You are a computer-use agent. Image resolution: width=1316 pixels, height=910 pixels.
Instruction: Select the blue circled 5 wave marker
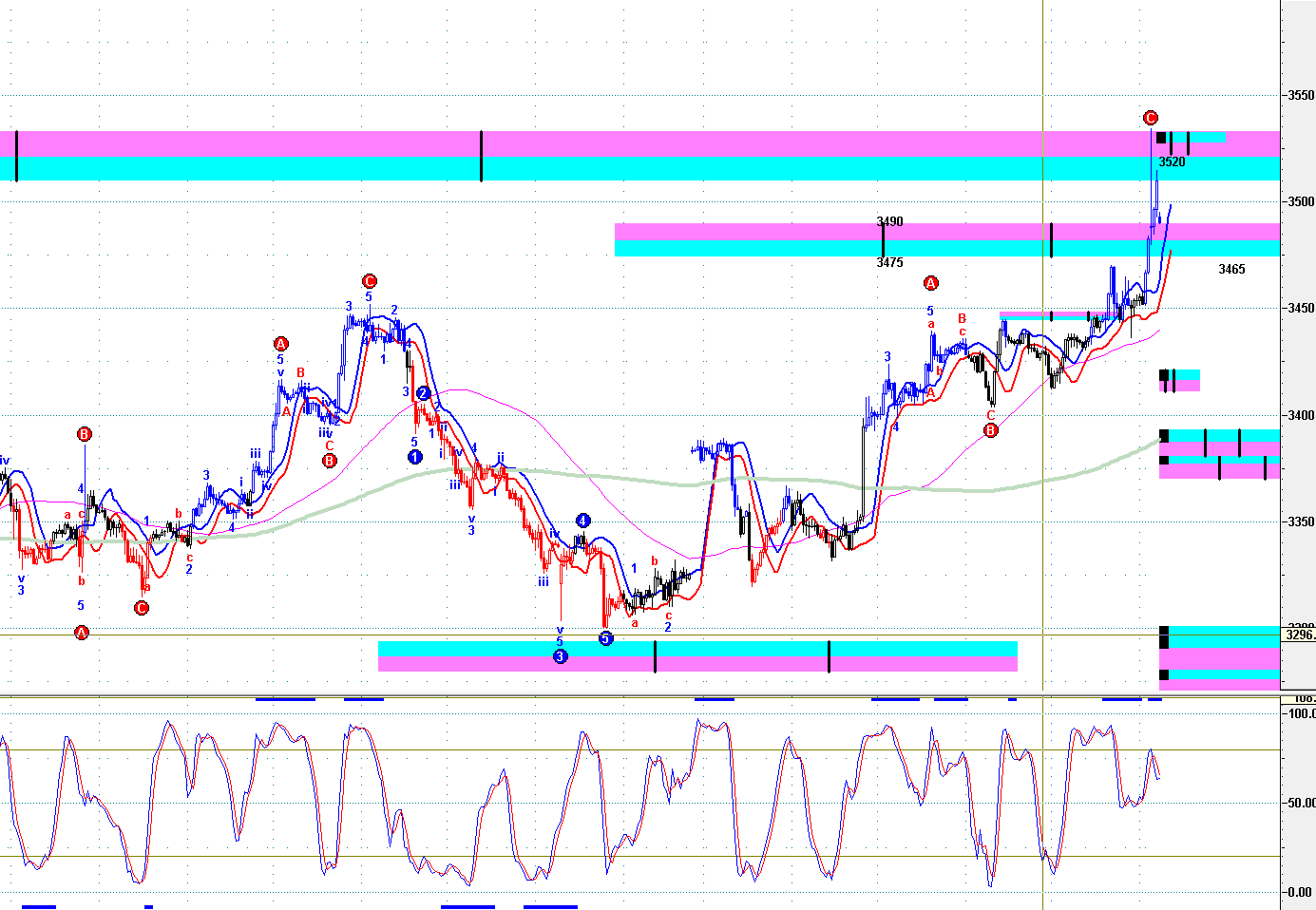pos(606,638)
